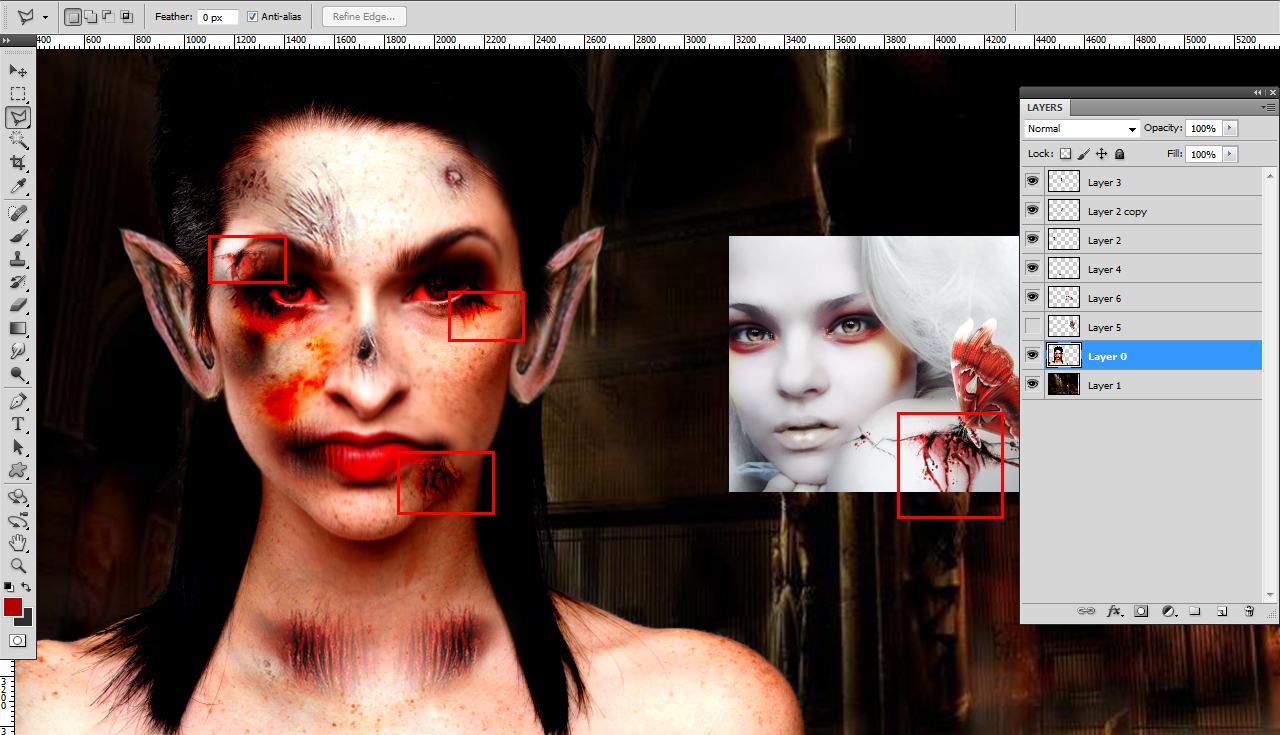Show Layer 5 visibility
1280x735 pixels.
pyautogui.click(x=1032, y=327)
